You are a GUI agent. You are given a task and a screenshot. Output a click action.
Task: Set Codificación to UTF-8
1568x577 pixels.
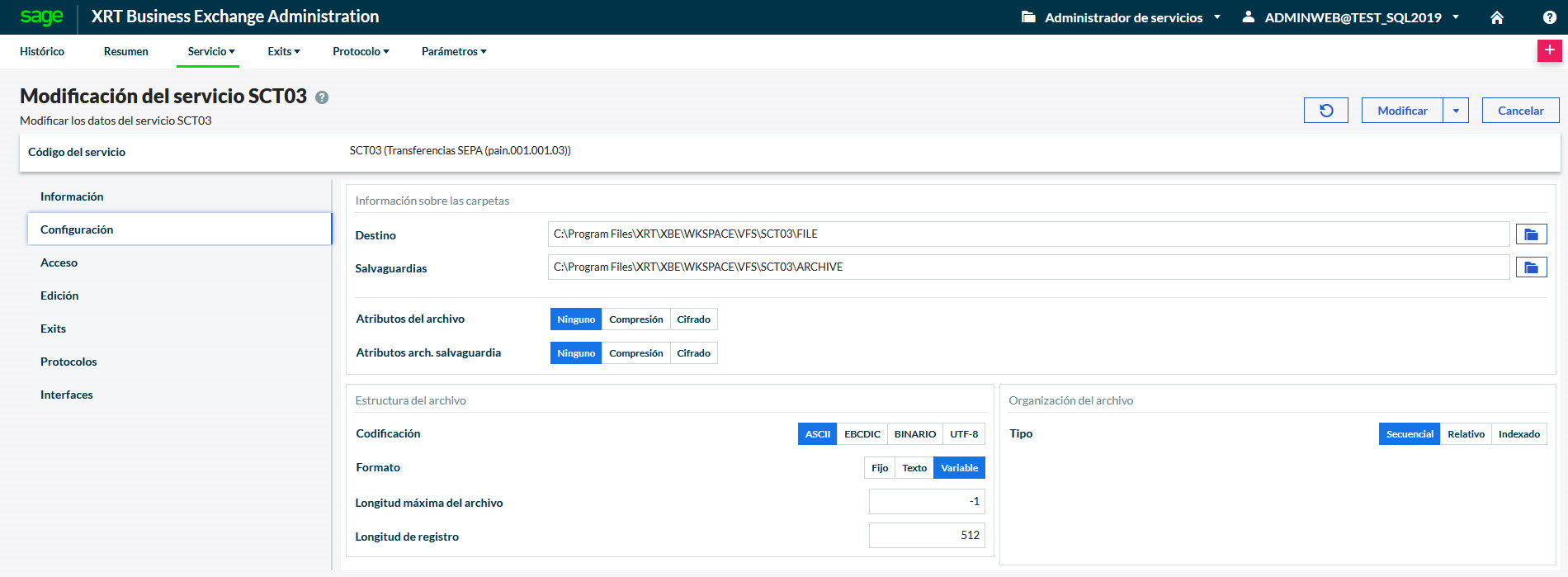963,434
